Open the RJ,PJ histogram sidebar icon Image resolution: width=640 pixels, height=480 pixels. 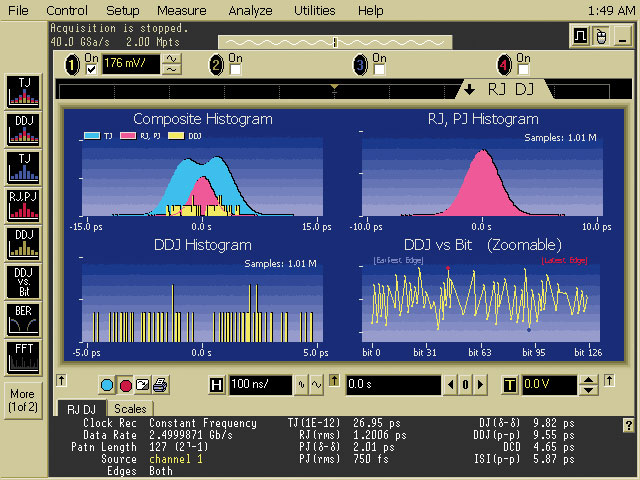[x=23, y=205]
